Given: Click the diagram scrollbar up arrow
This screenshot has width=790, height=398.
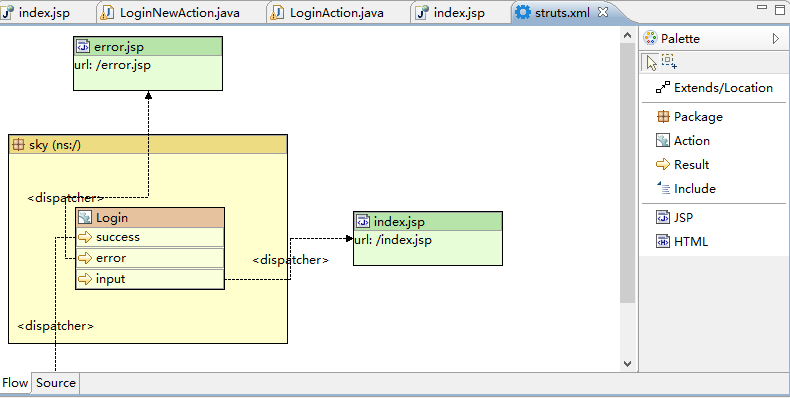Looking at the screenshot, I should (627, 35).
